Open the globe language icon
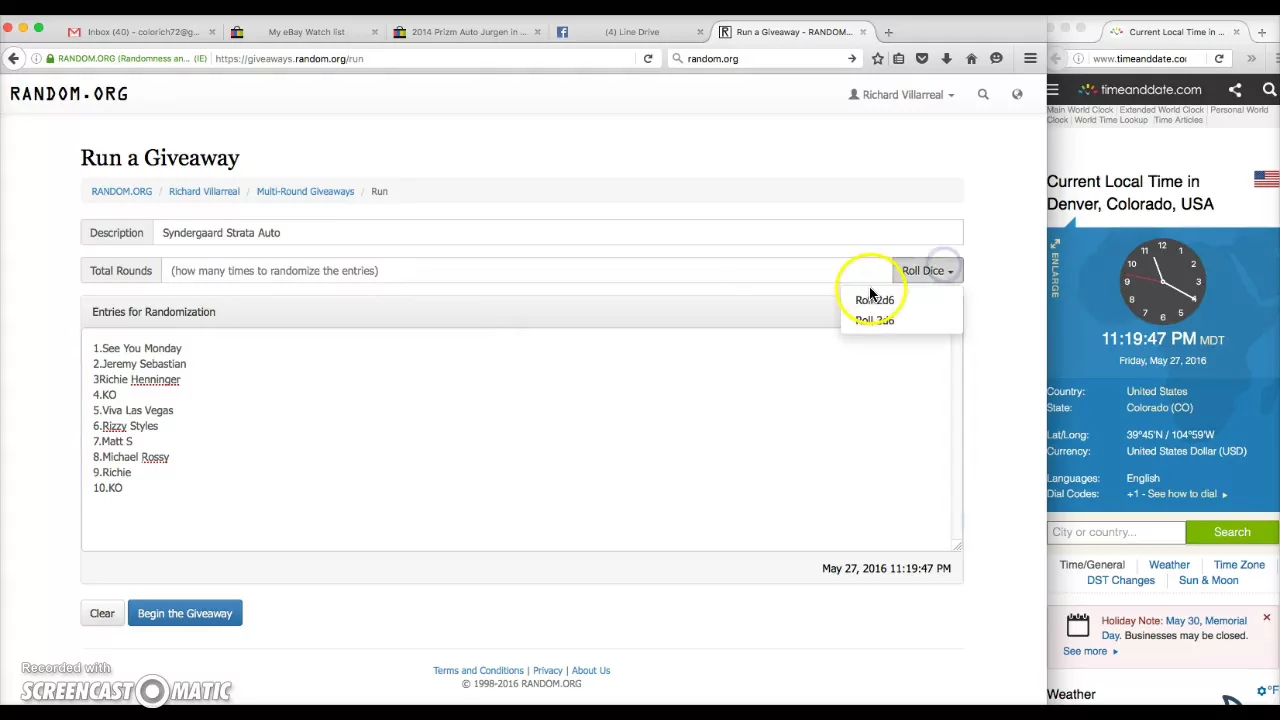The image size is (1280, 720). pyautogui.click(x=1017, y=94)
